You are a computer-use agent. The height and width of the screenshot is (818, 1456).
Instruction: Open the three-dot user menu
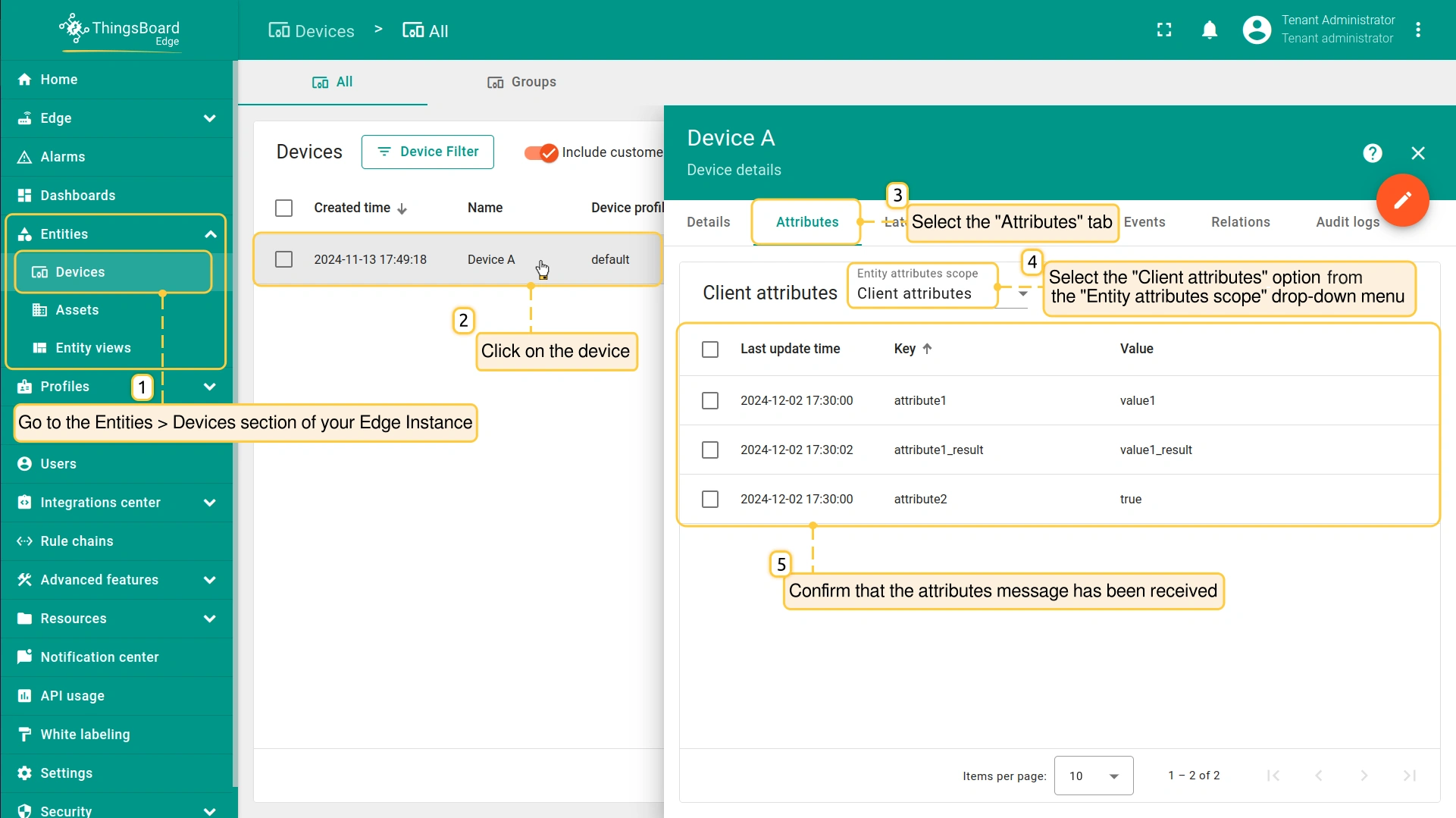coord(1418,30)
